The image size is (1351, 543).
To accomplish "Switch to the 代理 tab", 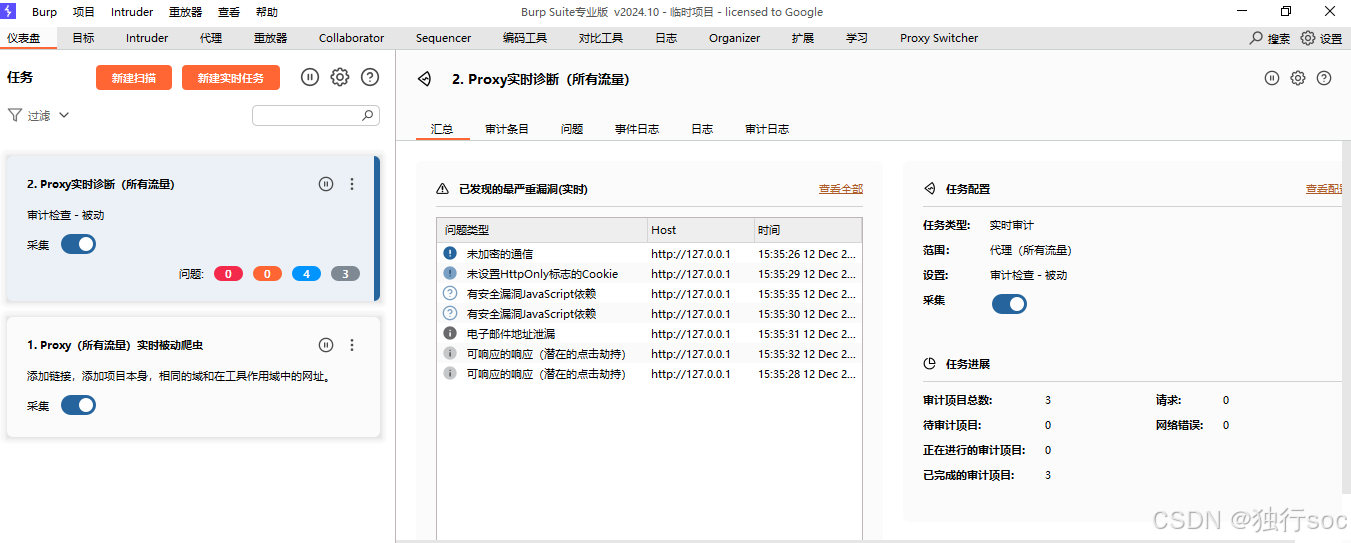I will click(x=211, y=38).
